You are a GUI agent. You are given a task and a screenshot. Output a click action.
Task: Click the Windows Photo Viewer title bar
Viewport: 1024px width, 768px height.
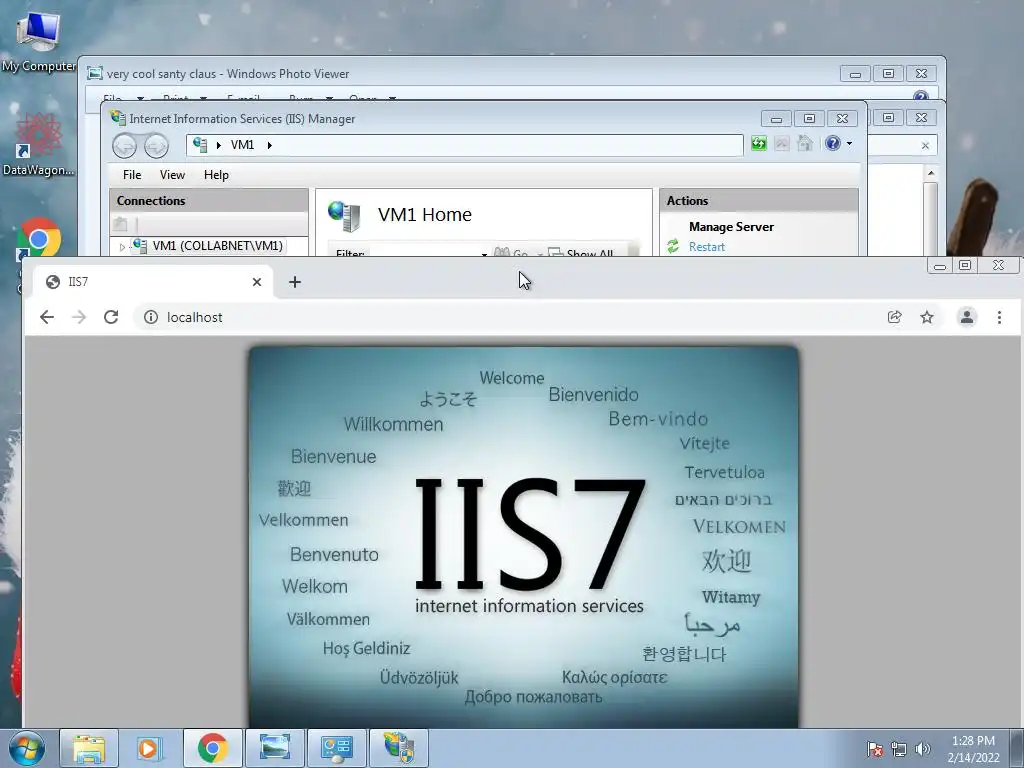[457, 73]
